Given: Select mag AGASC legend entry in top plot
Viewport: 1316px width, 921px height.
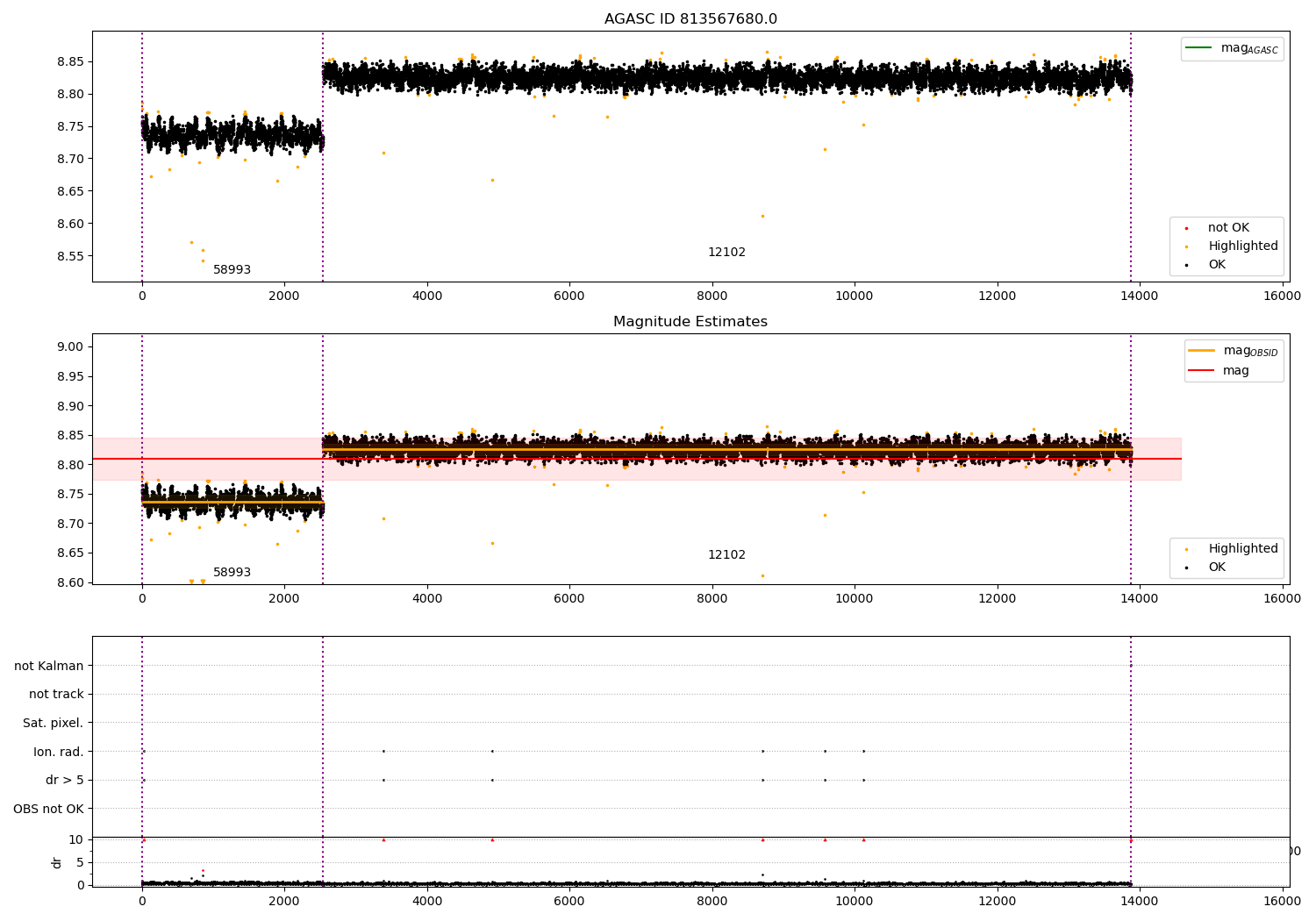Looking at the screenshot, I should 1232,48.
